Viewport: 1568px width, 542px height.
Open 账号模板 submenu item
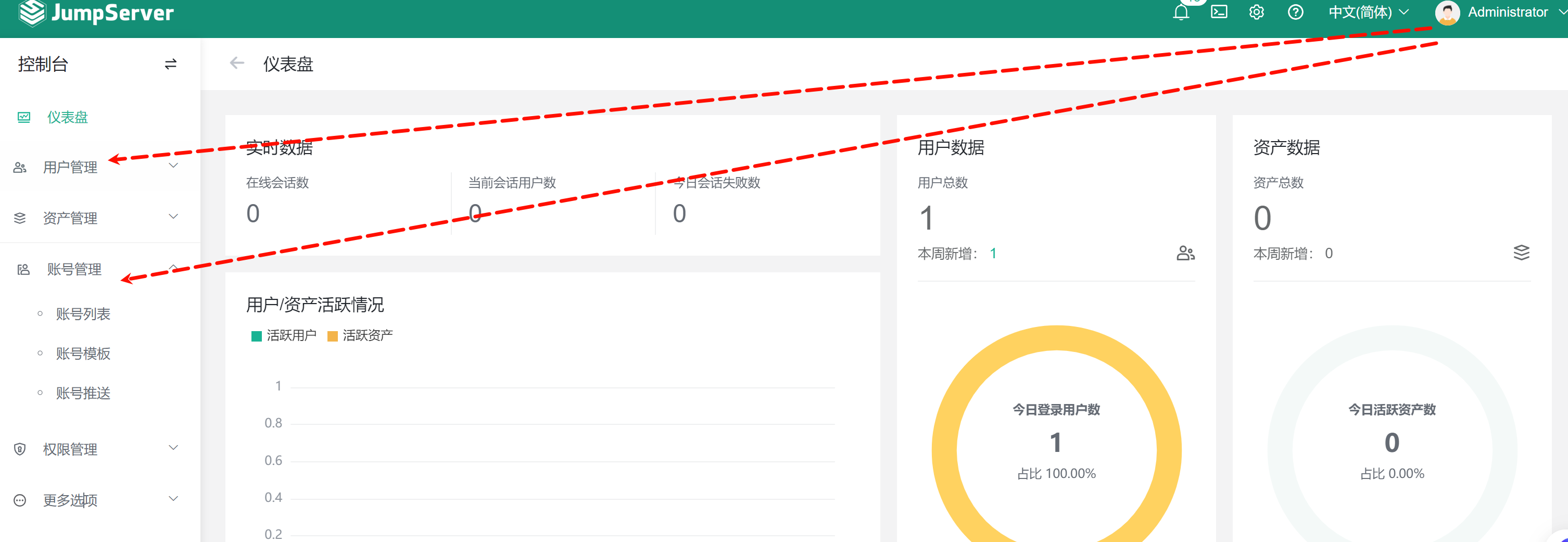click(83, 354)
